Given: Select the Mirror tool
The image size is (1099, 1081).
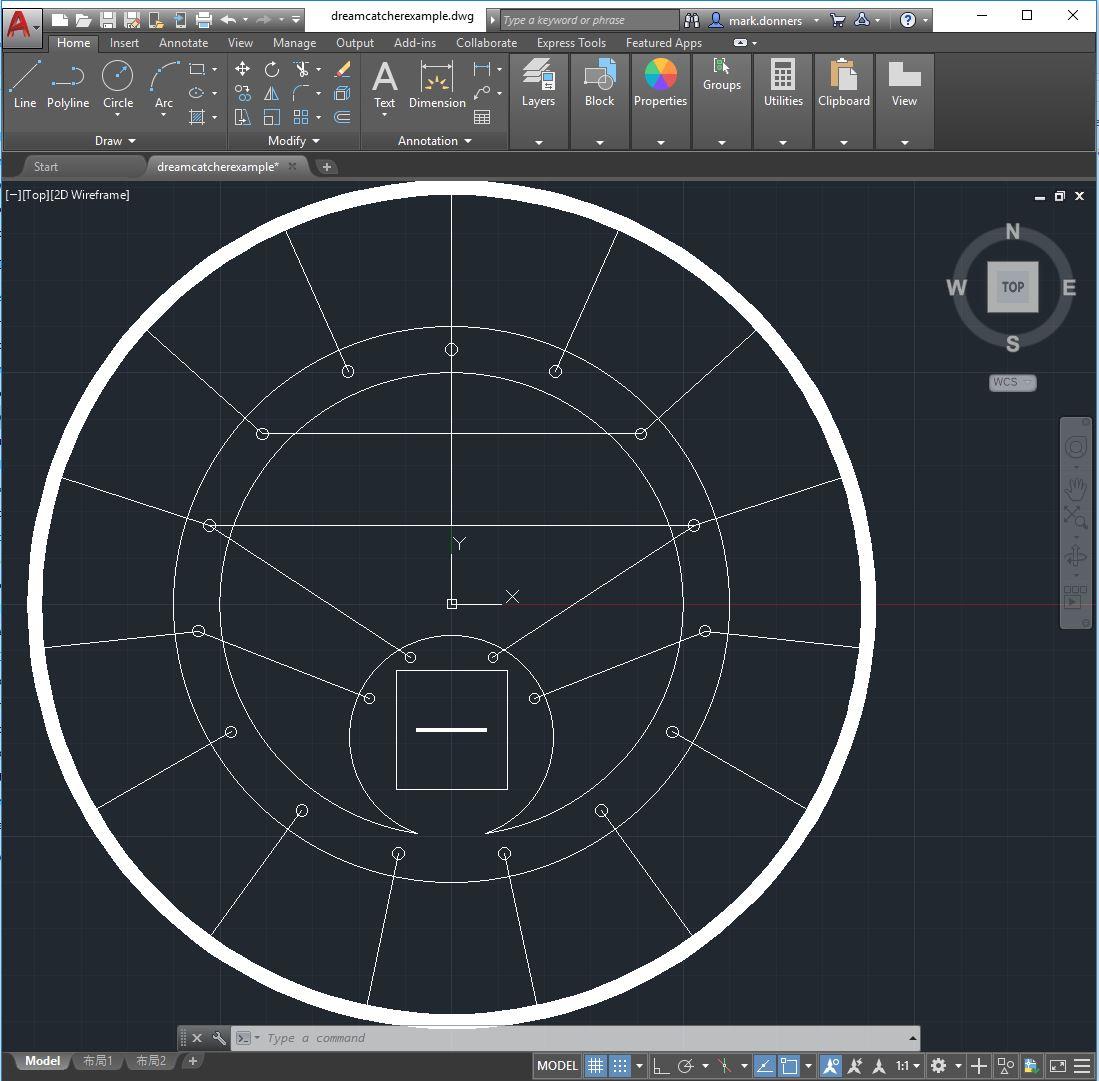Looking at the screenshot, I should click(x=272, y=93).
